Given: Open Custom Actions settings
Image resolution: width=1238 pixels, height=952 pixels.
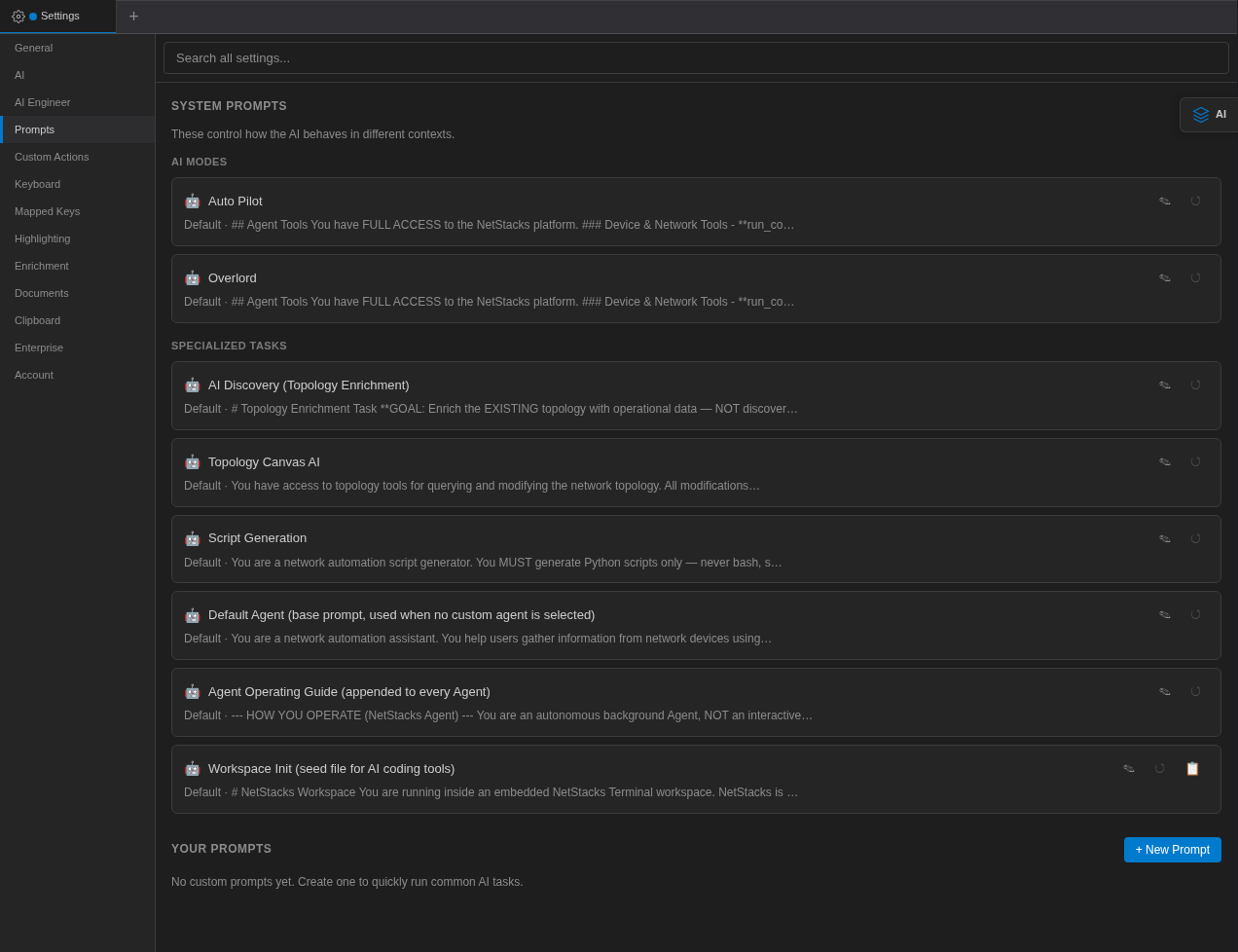Looking at the screenshot, I should [x=78, y=157].
